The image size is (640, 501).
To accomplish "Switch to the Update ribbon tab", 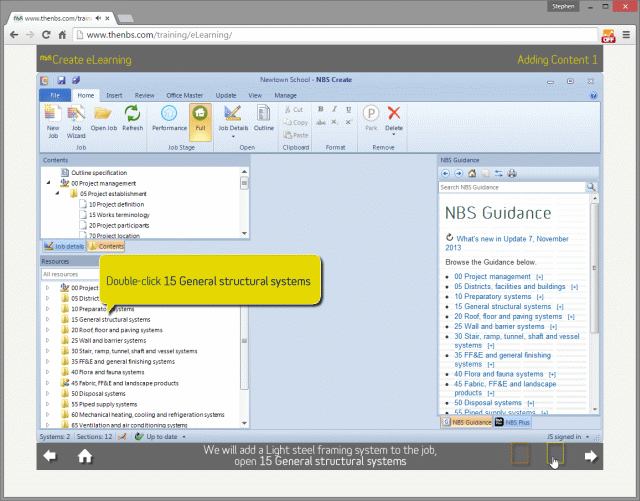I will click(x=226, y=95).
